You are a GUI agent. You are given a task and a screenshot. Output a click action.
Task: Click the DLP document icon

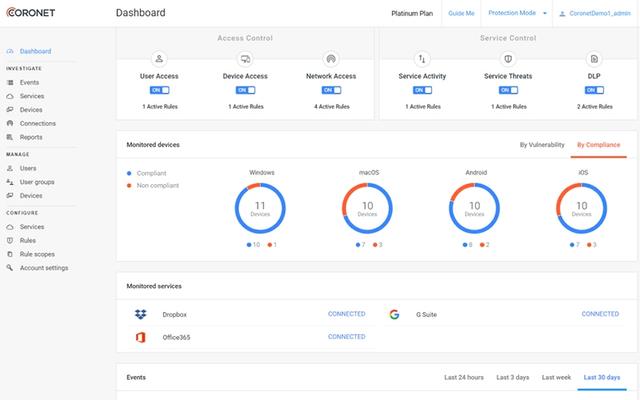(x=593, y=59)
